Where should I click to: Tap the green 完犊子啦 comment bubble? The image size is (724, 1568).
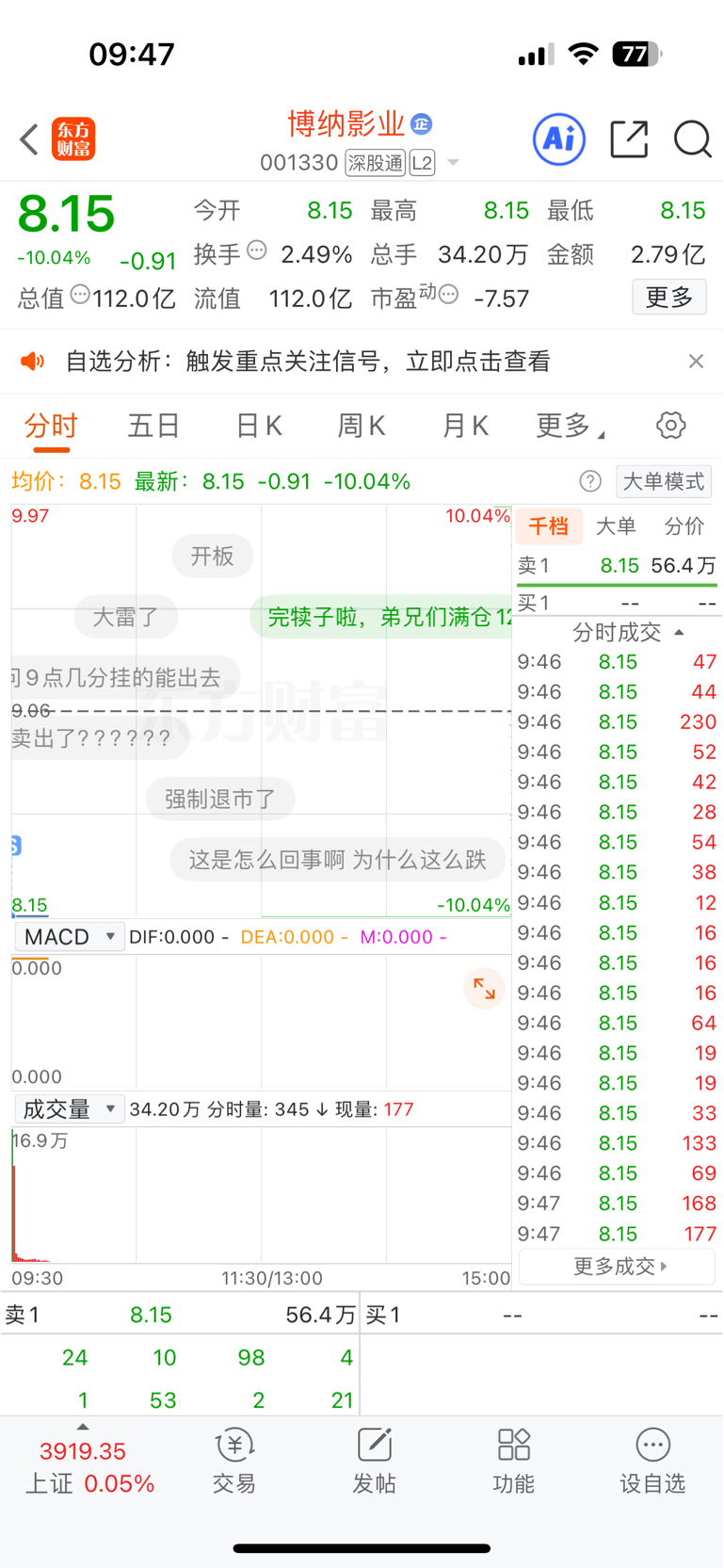381,617
